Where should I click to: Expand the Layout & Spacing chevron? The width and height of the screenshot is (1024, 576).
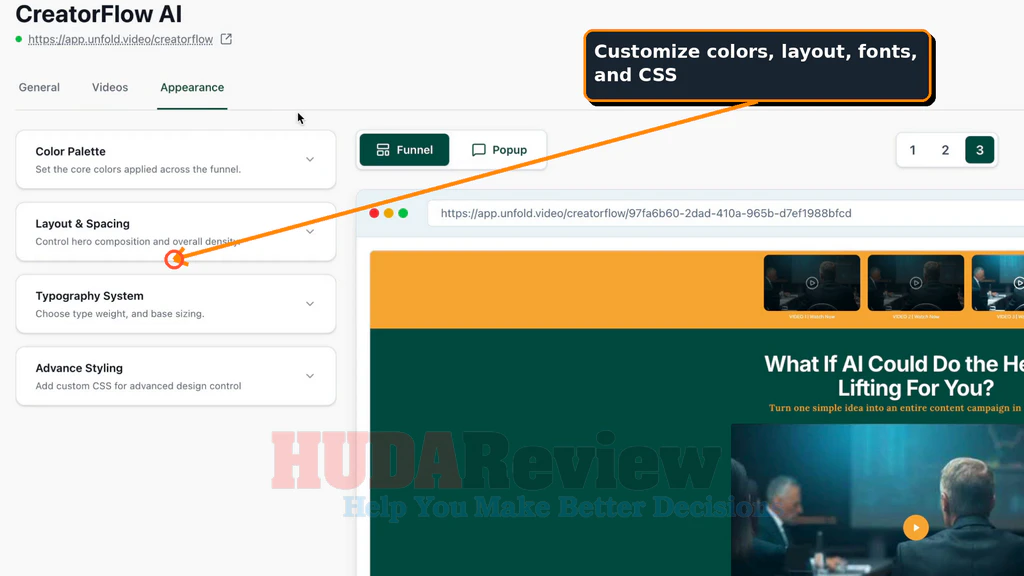(310, 232)
